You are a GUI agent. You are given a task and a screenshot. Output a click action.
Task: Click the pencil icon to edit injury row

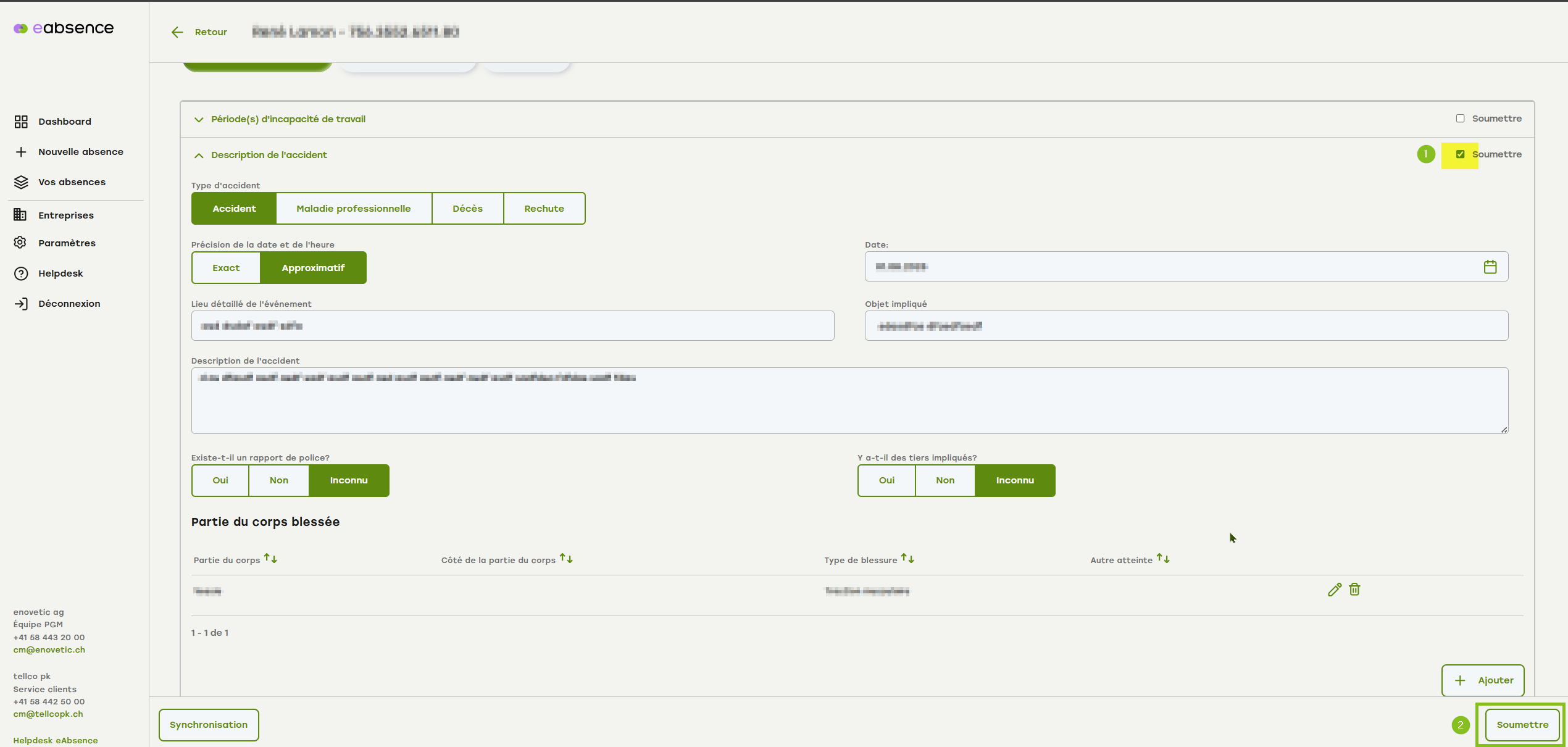coord(1334,590)
